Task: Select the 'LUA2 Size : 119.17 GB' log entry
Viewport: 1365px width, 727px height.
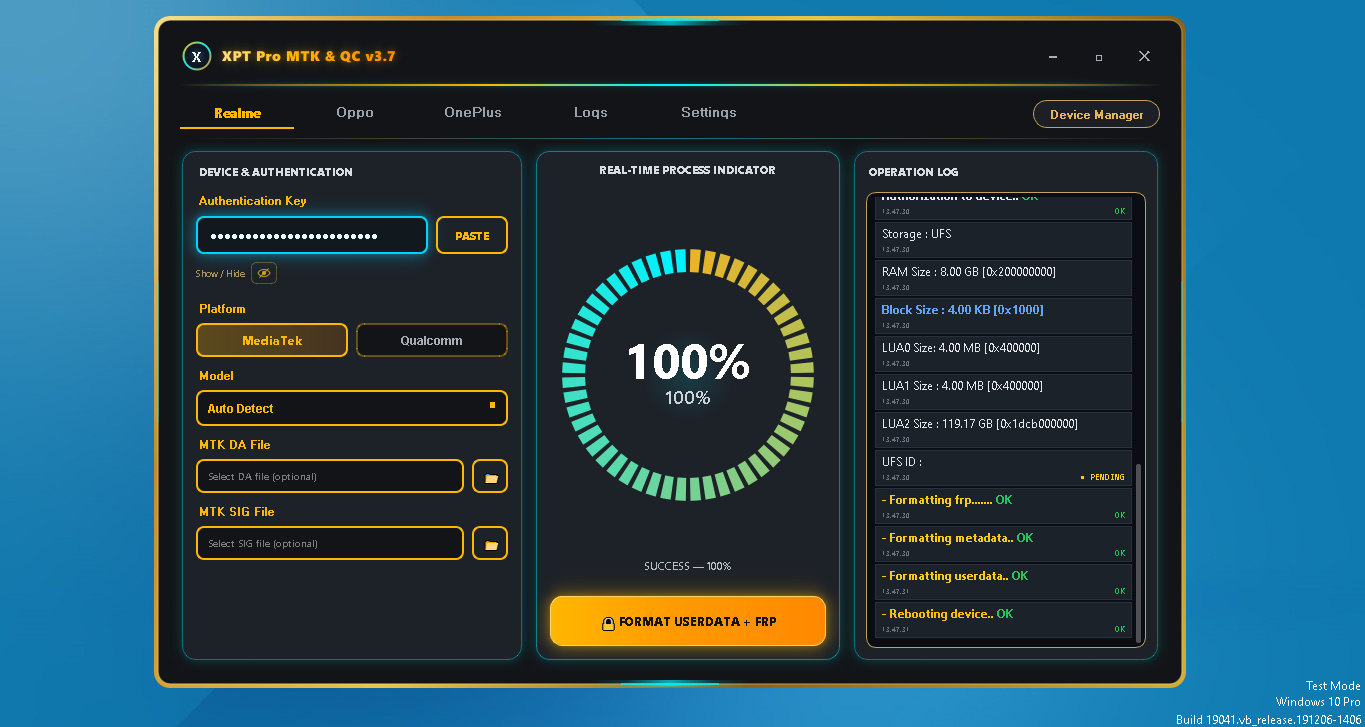Action: (x=1003, y=430)
